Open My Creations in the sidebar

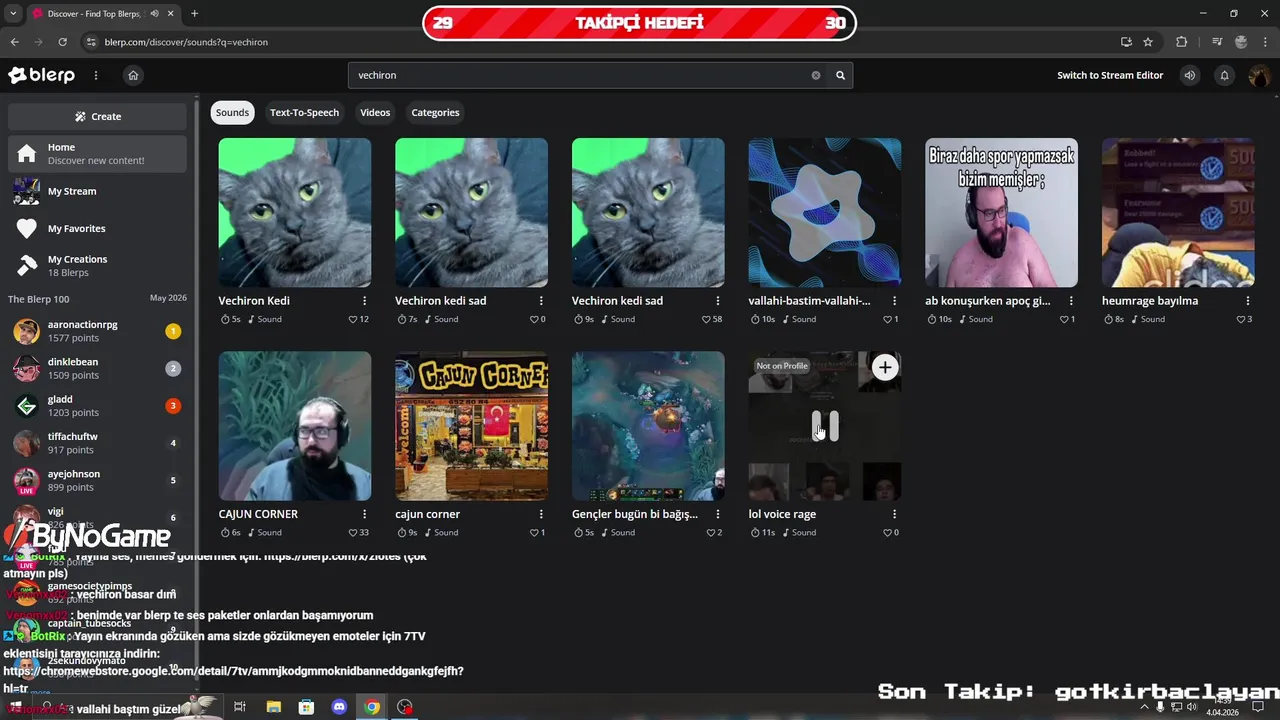pos(97,265)
